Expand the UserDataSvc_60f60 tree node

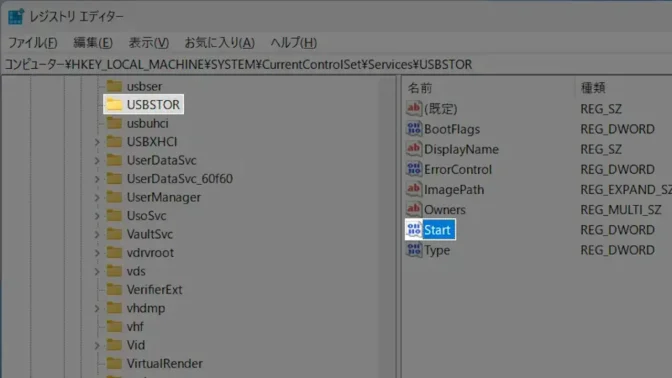pyautogui.click(x=97, y=179)
